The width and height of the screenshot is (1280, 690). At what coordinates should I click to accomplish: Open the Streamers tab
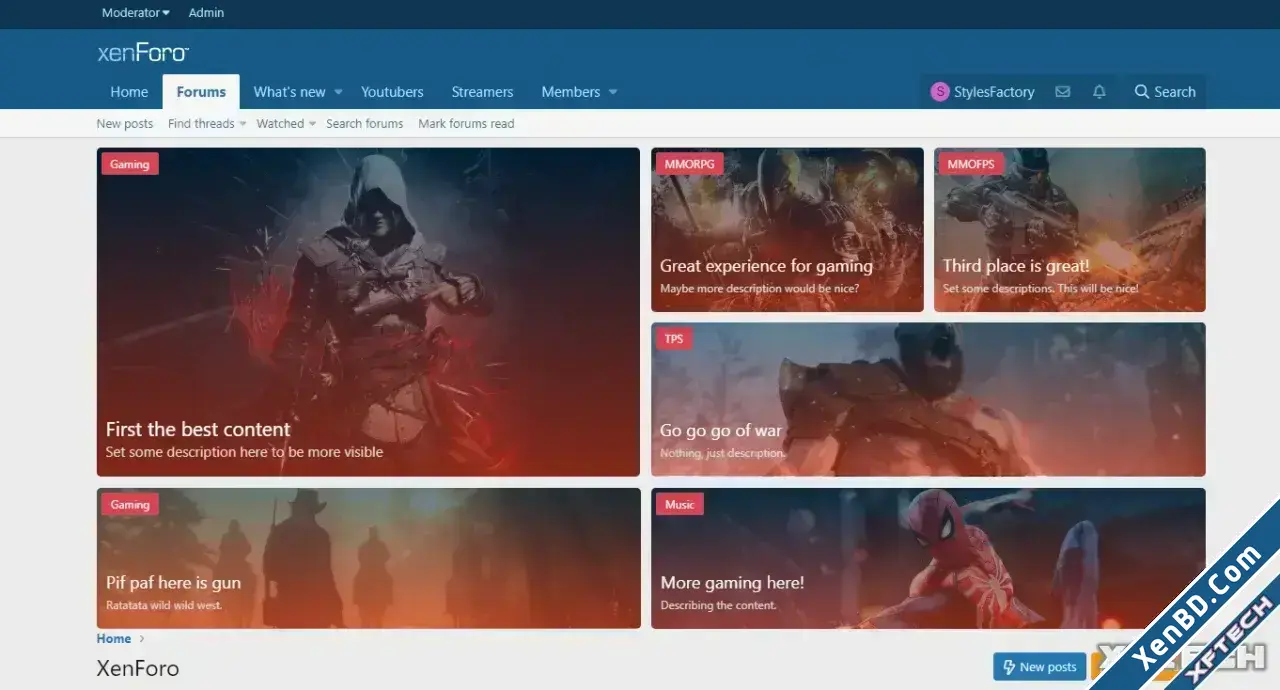coord(482,92)
